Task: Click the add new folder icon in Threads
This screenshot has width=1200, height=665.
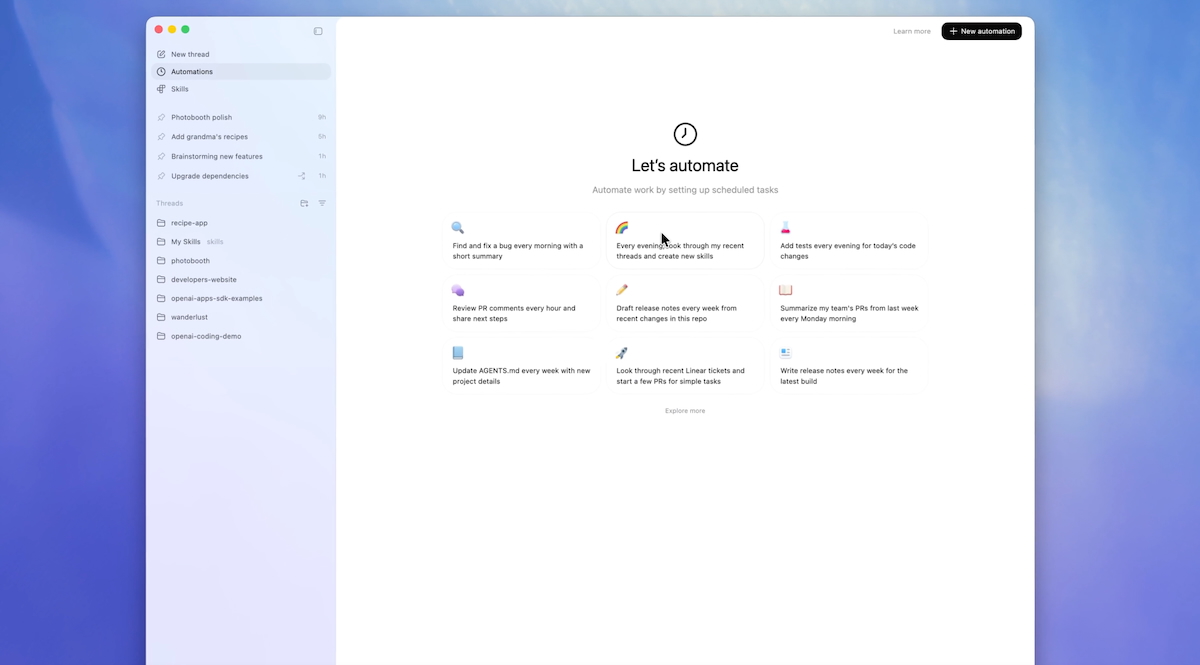Action: 304,203
